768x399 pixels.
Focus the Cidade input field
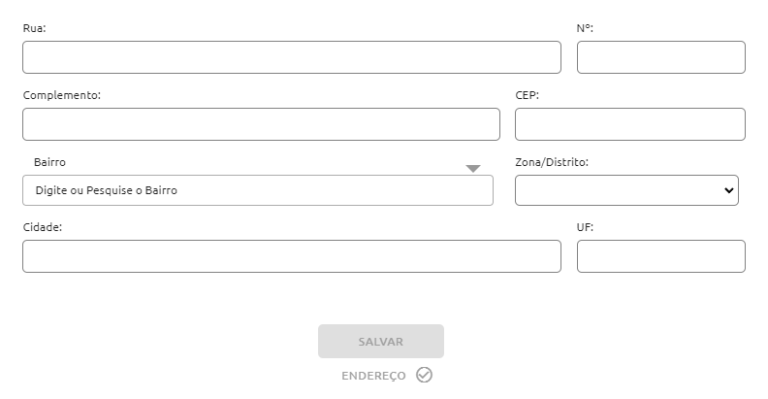[x=291, y=257]
